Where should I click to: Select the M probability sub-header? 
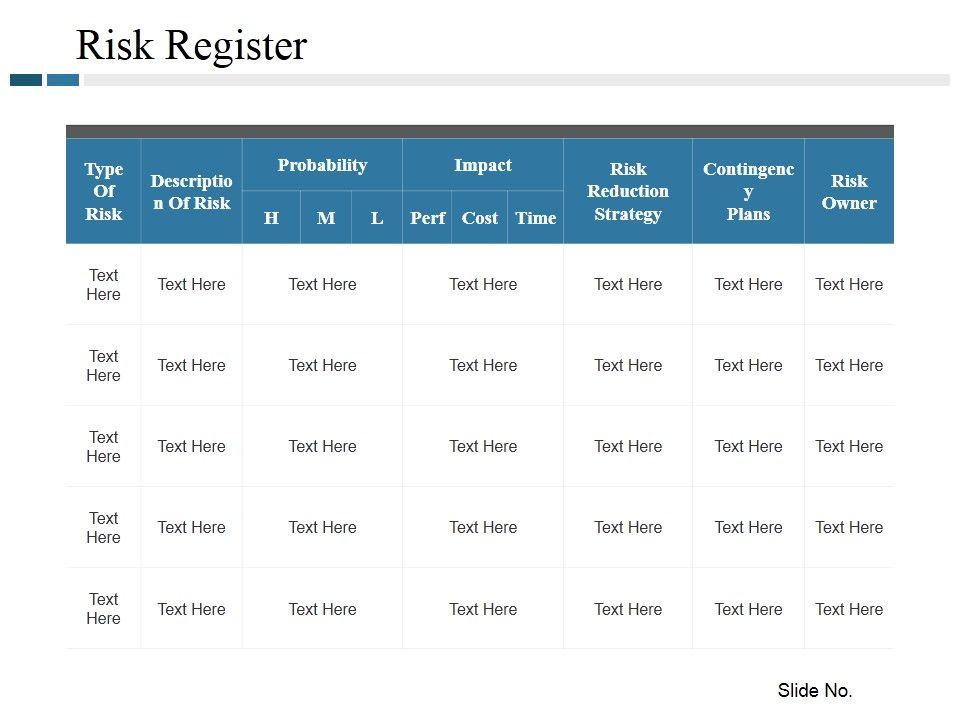pyautogui.click(x=326, y=218)
